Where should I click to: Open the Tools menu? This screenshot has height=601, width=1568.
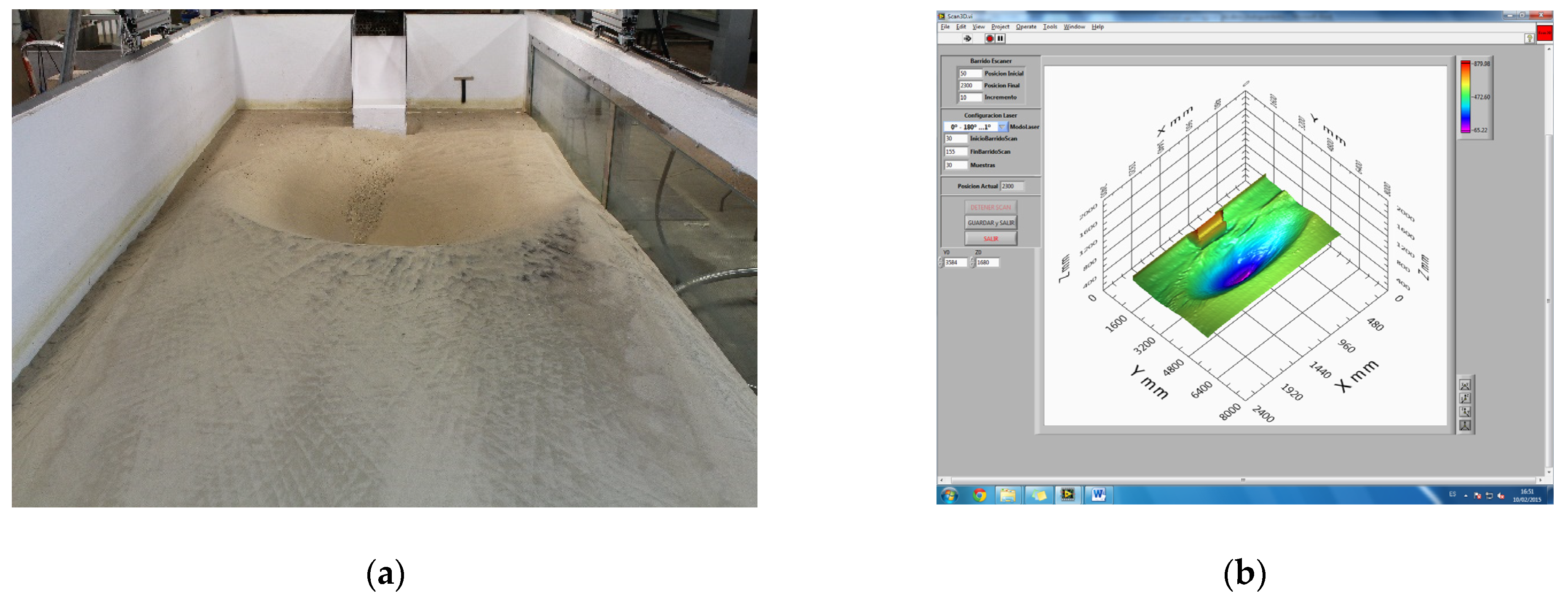pyautogui.click(x=1050, y=27)
